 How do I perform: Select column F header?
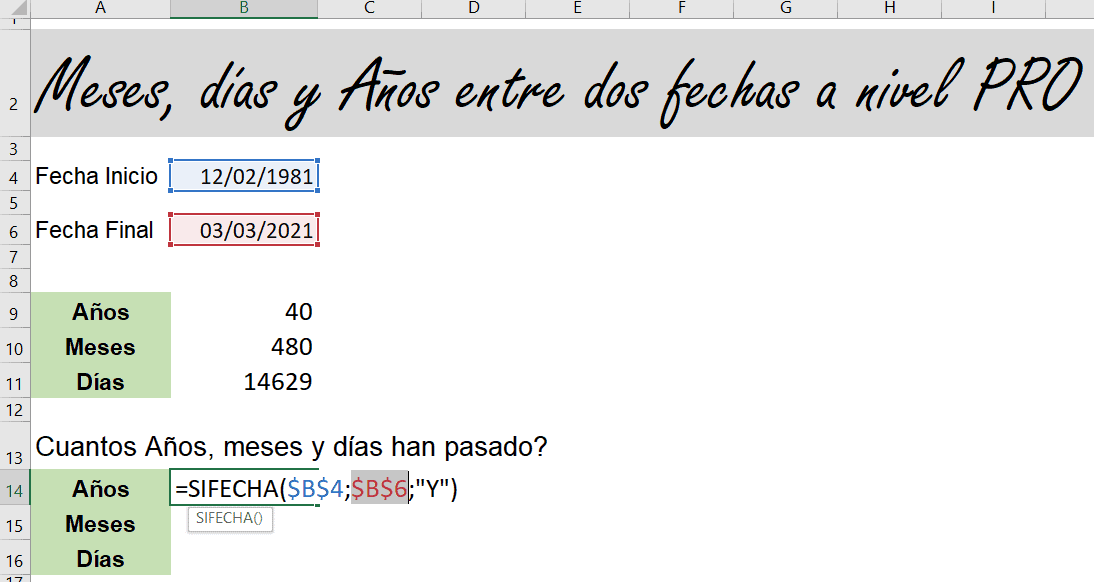682,8
